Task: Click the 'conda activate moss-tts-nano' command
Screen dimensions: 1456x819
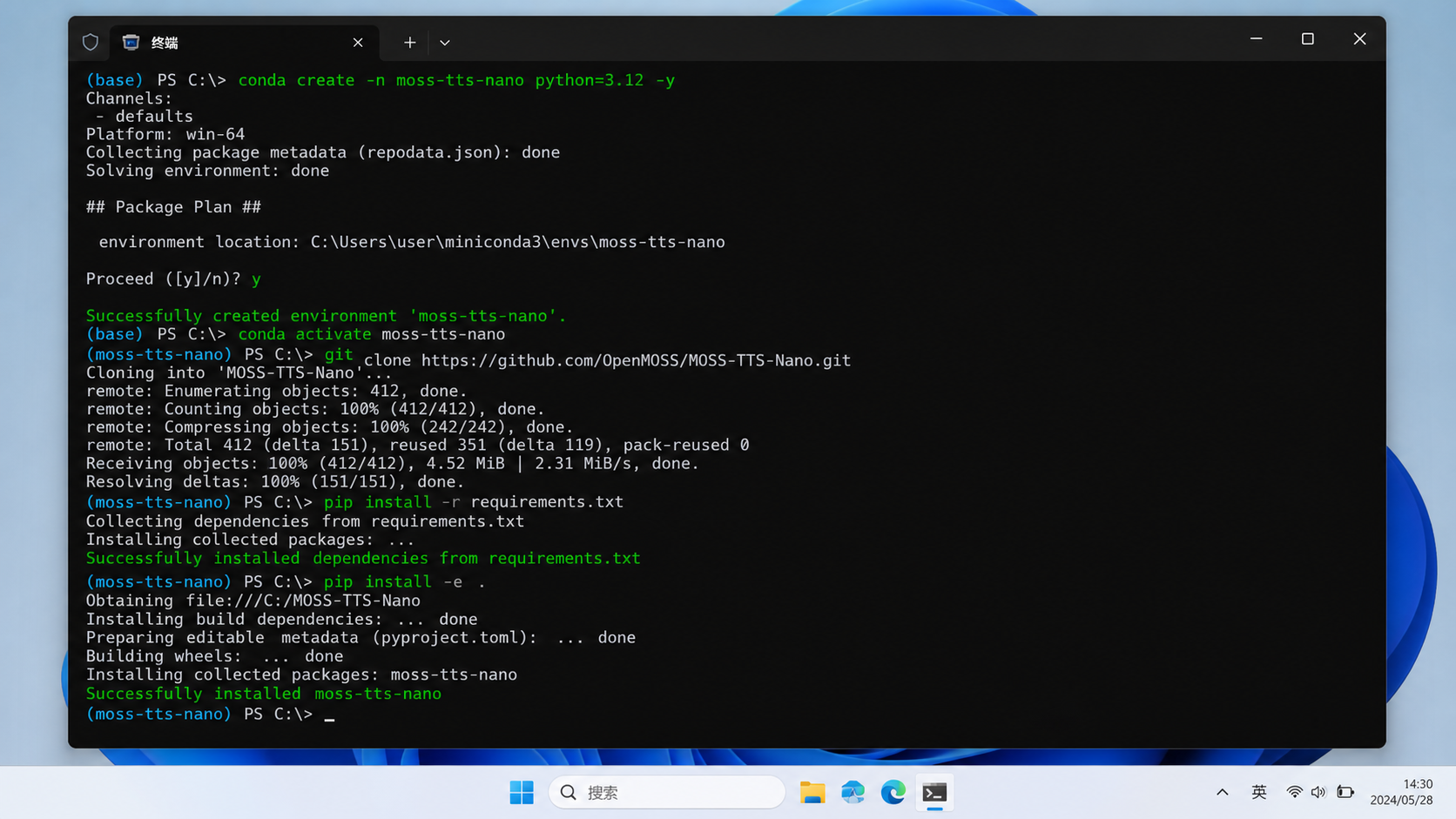Action: point(372,334)
